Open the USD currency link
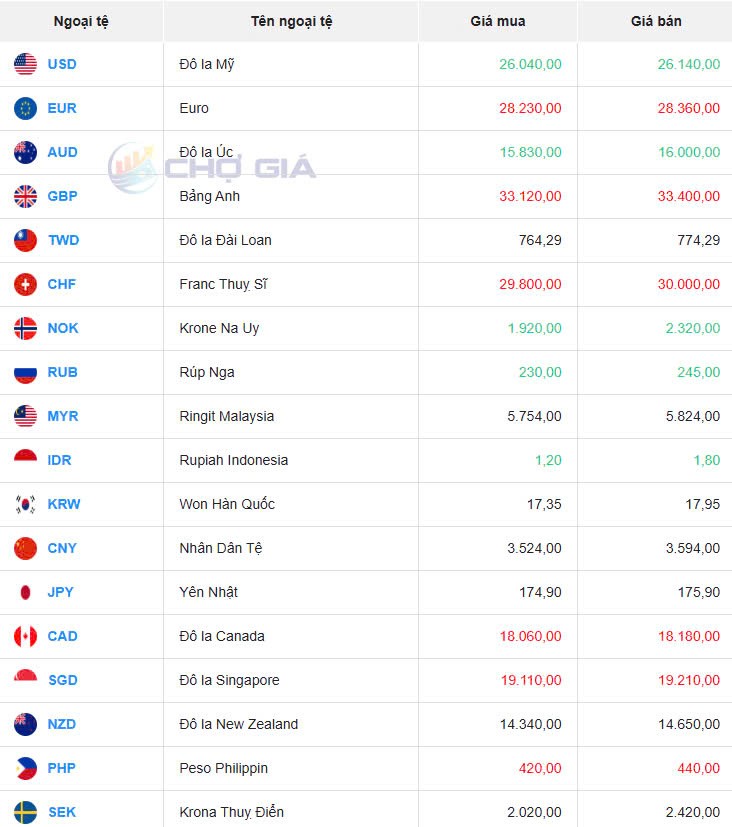The width and height of the screenshot is (732, 827). (61, 64)
